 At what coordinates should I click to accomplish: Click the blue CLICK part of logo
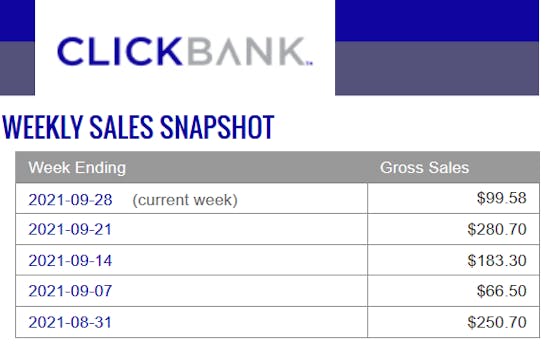click(119, 52)
